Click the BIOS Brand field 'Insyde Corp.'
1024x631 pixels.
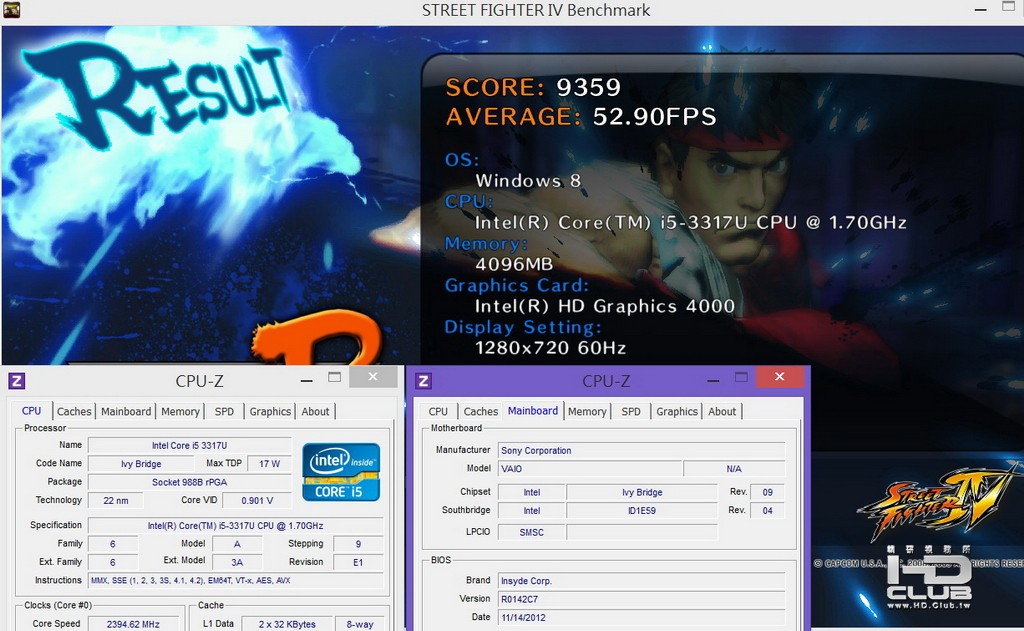641,581
